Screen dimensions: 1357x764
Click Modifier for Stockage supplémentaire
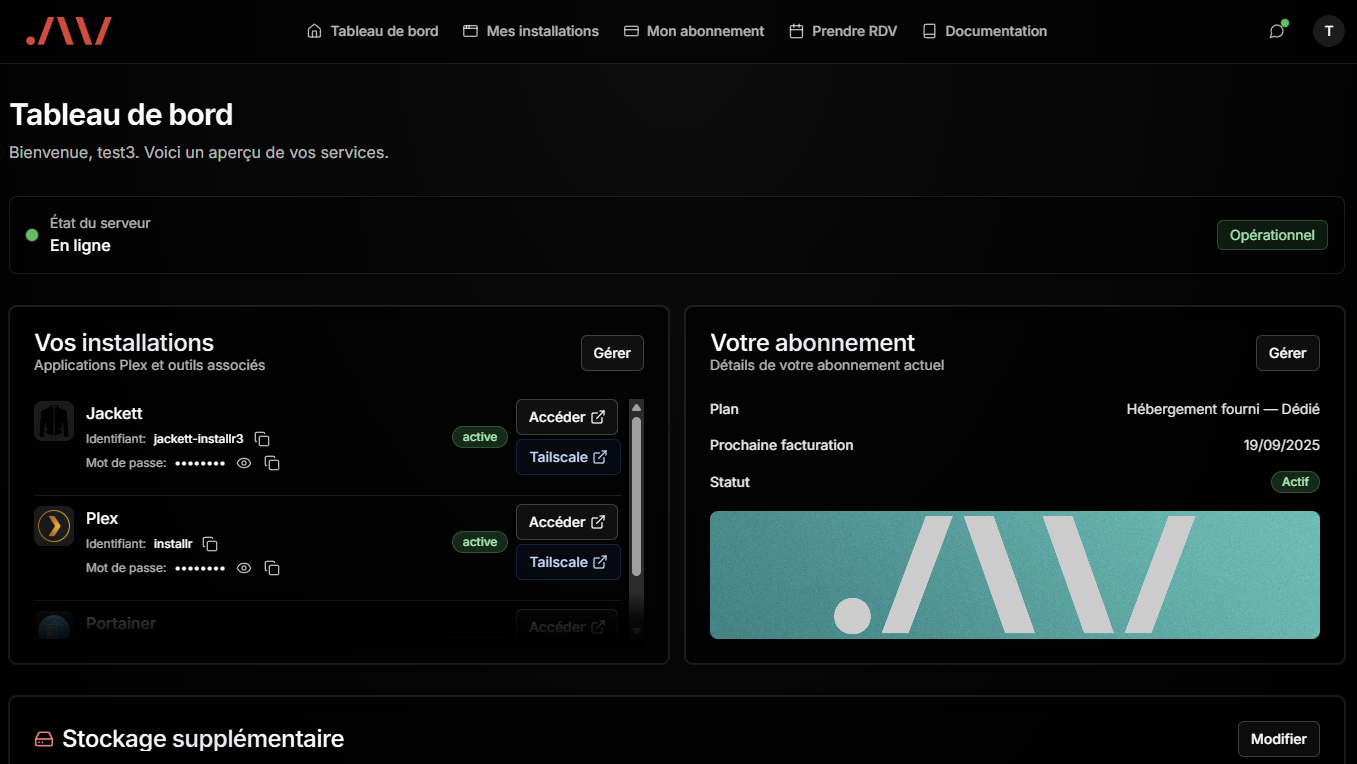1278,738
